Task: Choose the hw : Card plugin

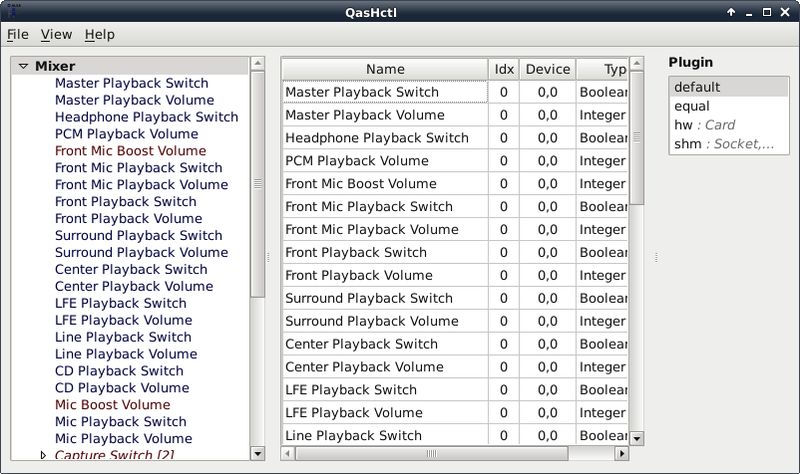Action: (x=729, y=125)
